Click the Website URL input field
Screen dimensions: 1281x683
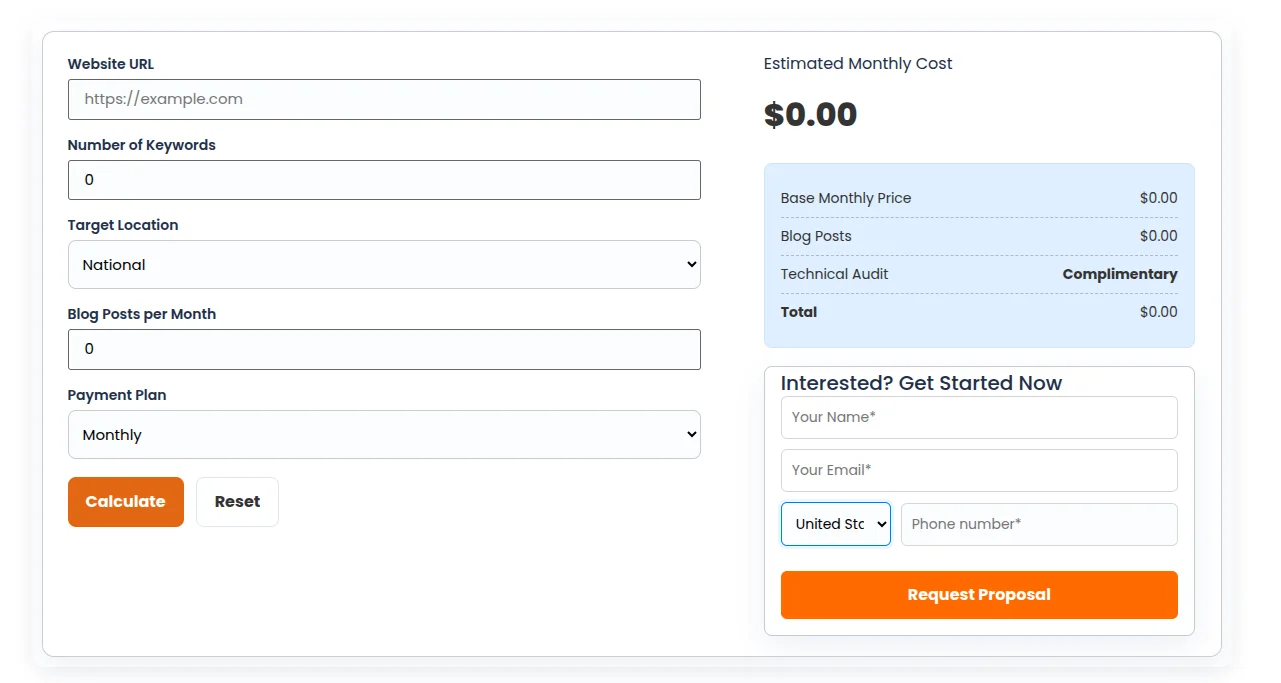click(x=384, y=99)
